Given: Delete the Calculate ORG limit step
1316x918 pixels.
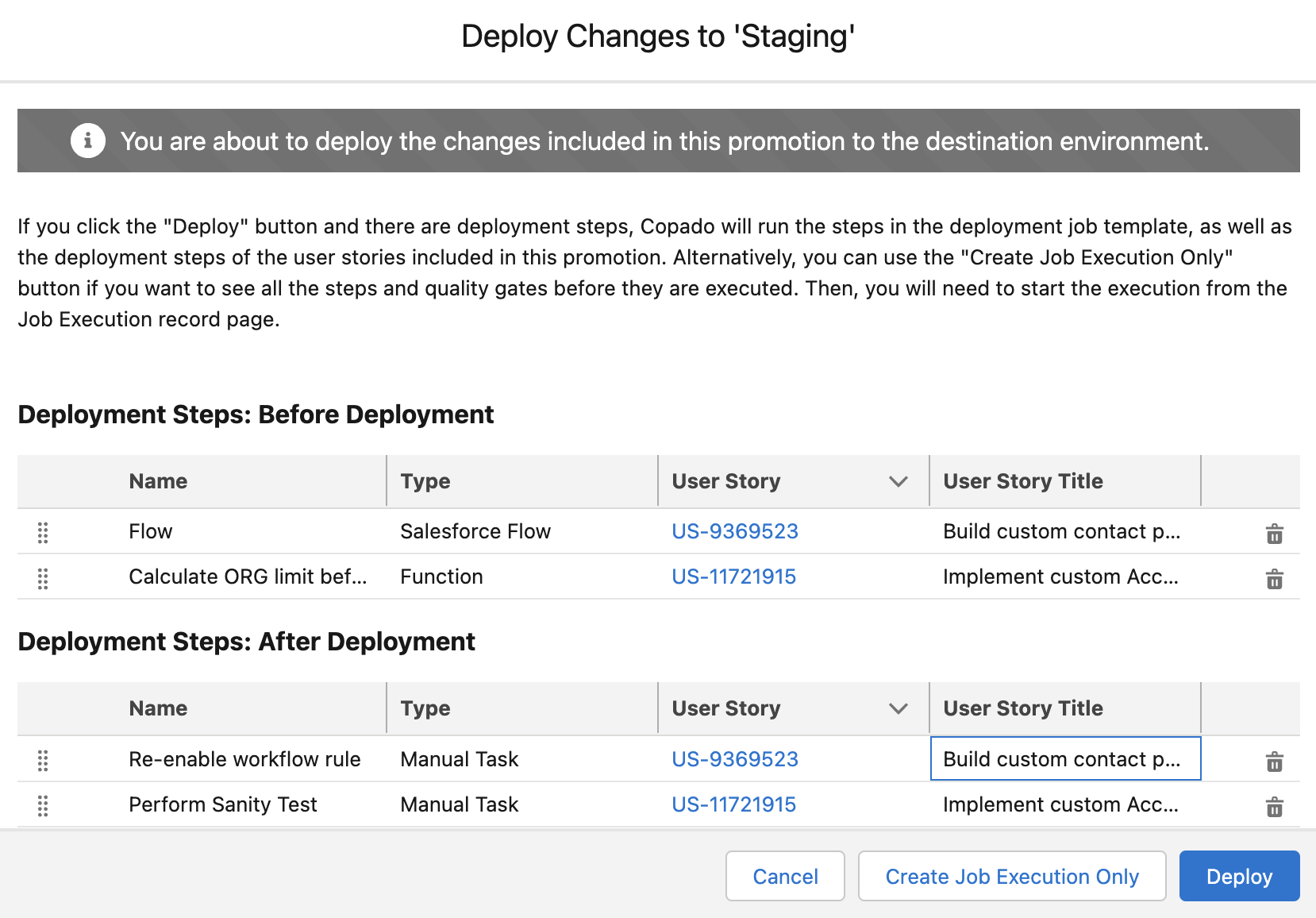Looking at the screenshot, I should [x=1274, y=579].
